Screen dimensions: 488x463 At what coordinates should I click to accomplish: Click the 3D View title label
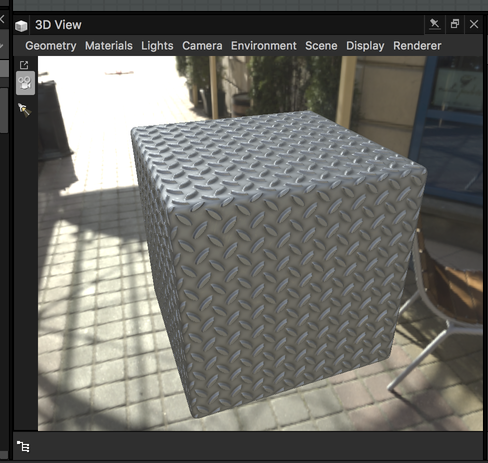[x=58, y=25]
